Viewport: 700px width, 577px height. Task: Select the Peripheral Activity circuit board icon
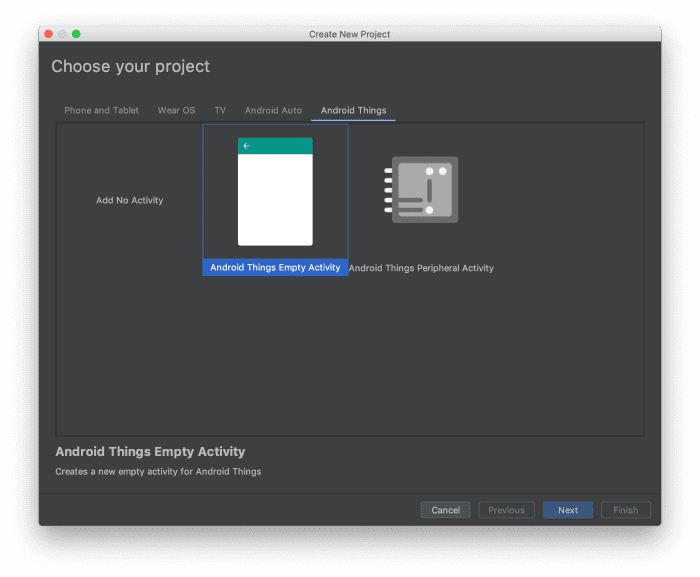(x=421, y=190)
